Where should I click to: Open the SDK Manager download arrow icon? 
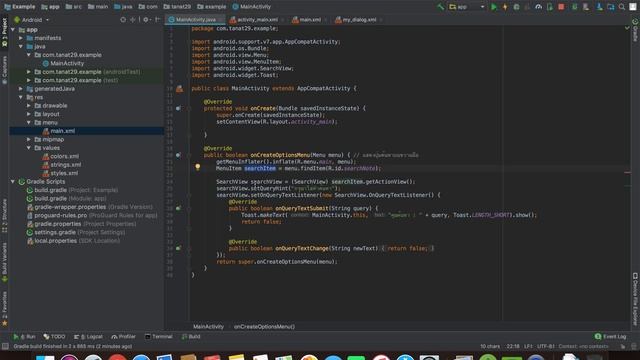599,7
